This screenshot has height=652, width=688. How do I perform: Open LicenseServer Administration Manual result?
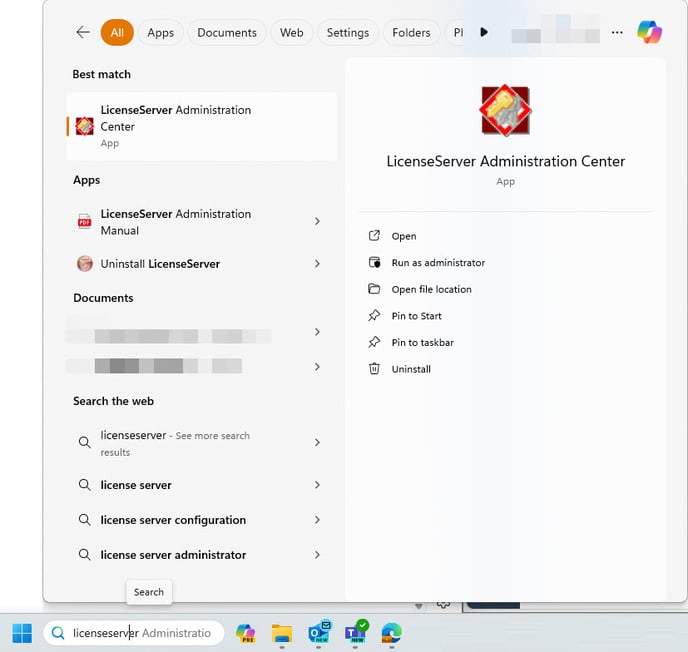pos(201,222)
